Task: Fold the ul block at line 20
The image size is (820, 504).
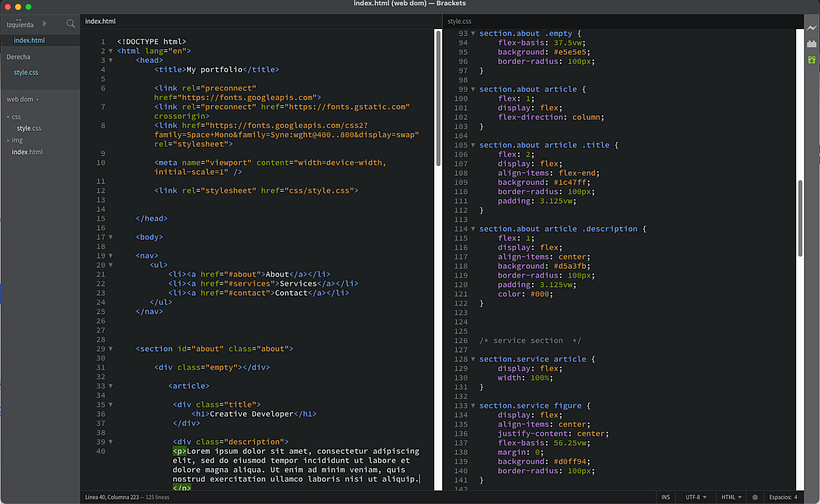Action: (x=110, y=265)
